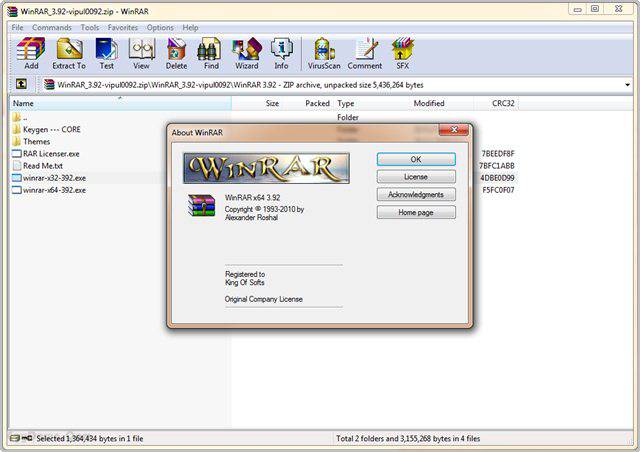
Task: Open the Options menu
Action: point(160,28)
